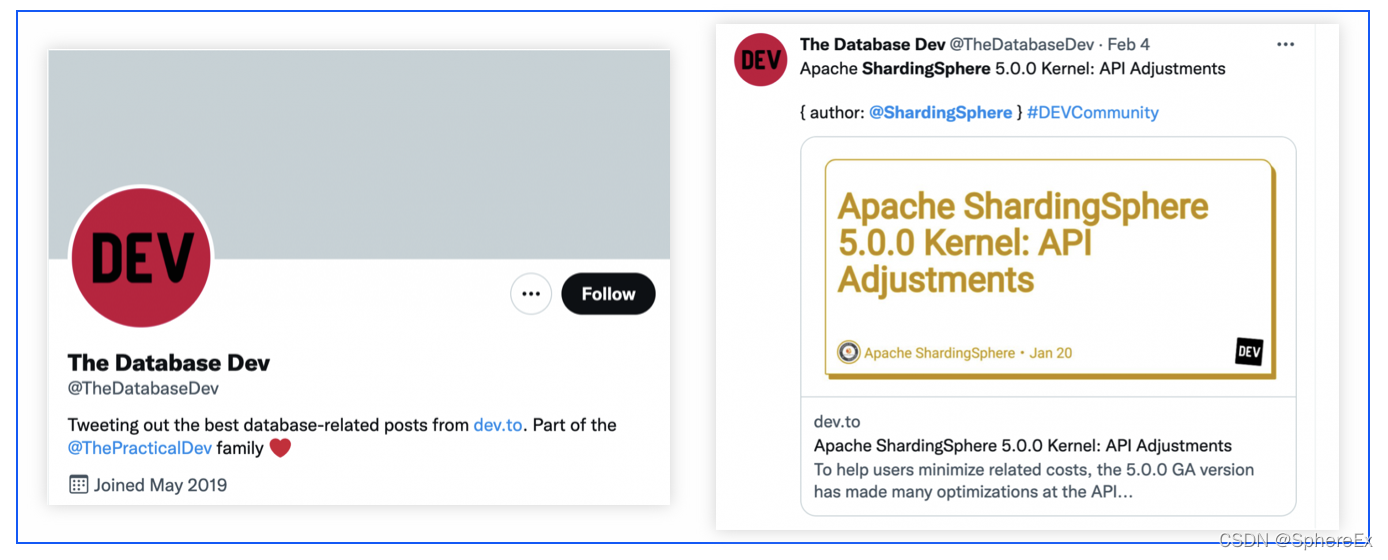This screenshot has width=1388, height=560.
Task: Click the gray profile banner image
Action: pos(359,155)
